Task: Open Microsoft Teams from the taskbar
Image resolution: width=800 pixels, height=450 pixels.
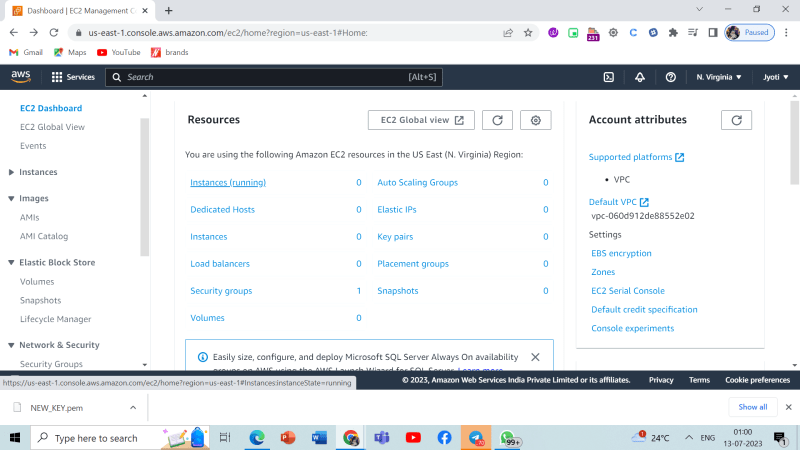Action: click(x=382, y=438)
